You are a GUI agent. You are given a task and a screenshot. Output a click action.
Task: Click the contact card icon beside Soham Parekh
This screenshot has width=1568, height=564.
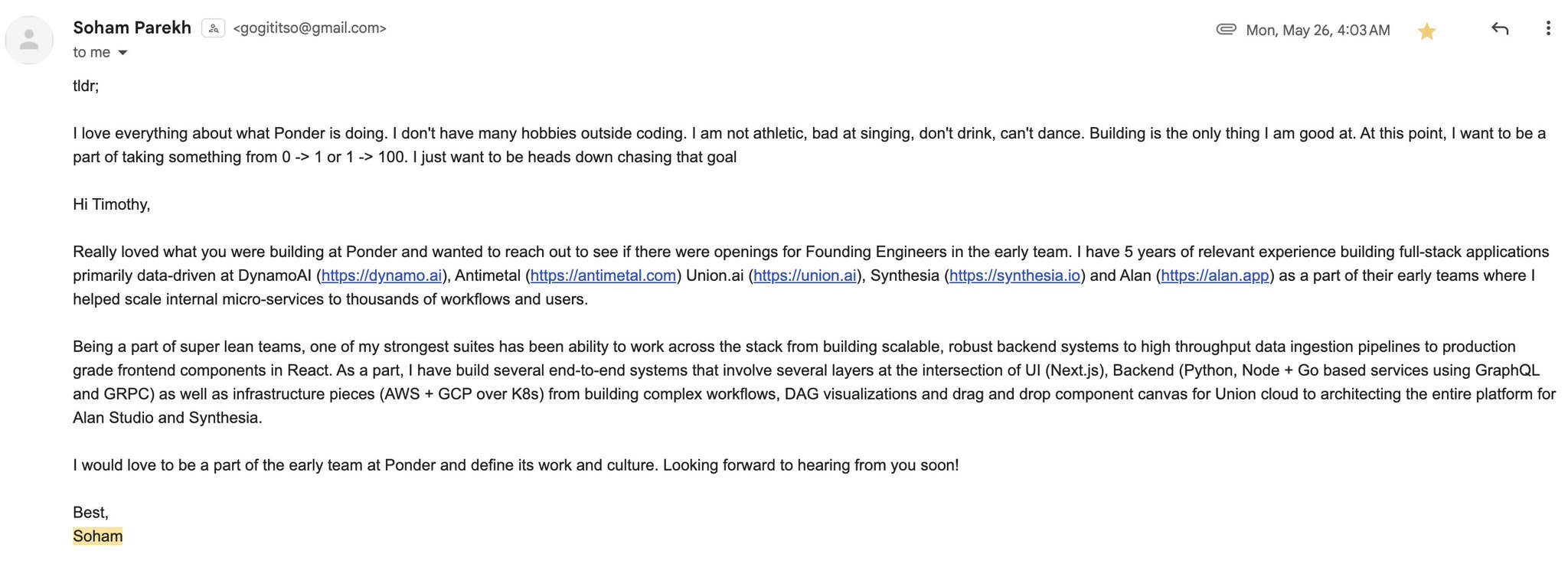(213, 28)
